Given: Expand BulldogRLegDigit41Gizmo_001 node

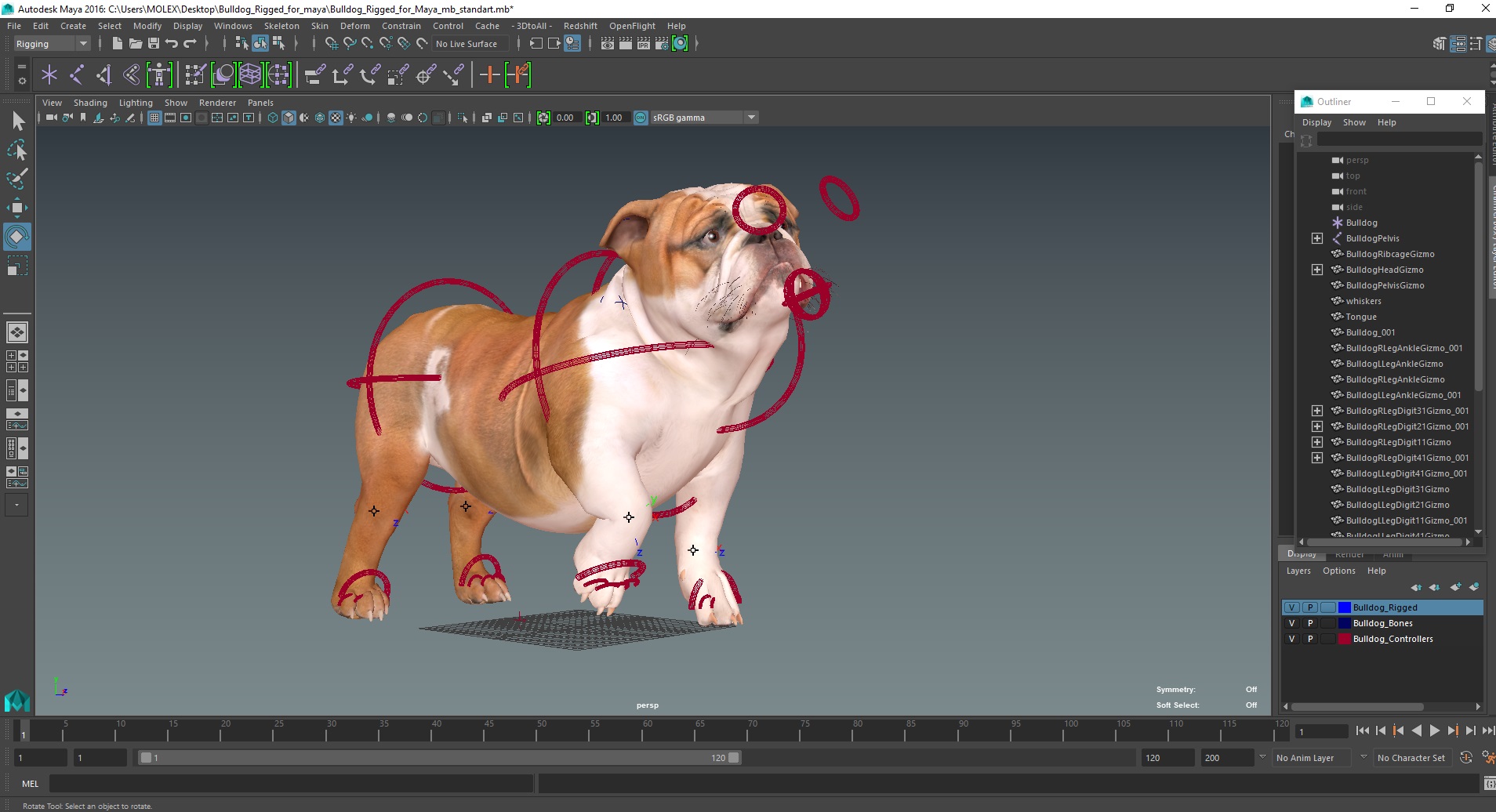Looking at the screenshot, I should [x=1317, y=458].
